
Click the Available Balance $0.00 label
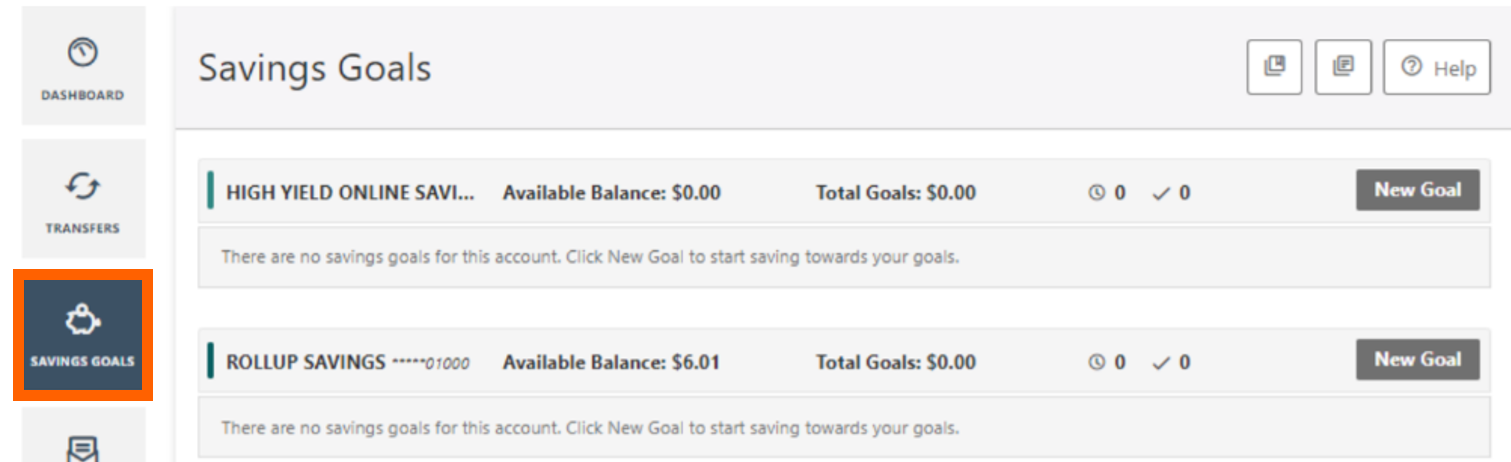tap(611, 193)
